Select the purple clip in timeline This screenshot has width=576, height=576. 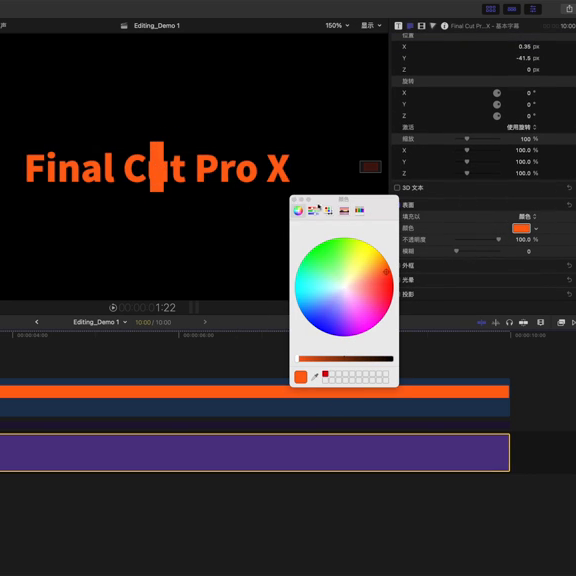[x=254, y=453]
